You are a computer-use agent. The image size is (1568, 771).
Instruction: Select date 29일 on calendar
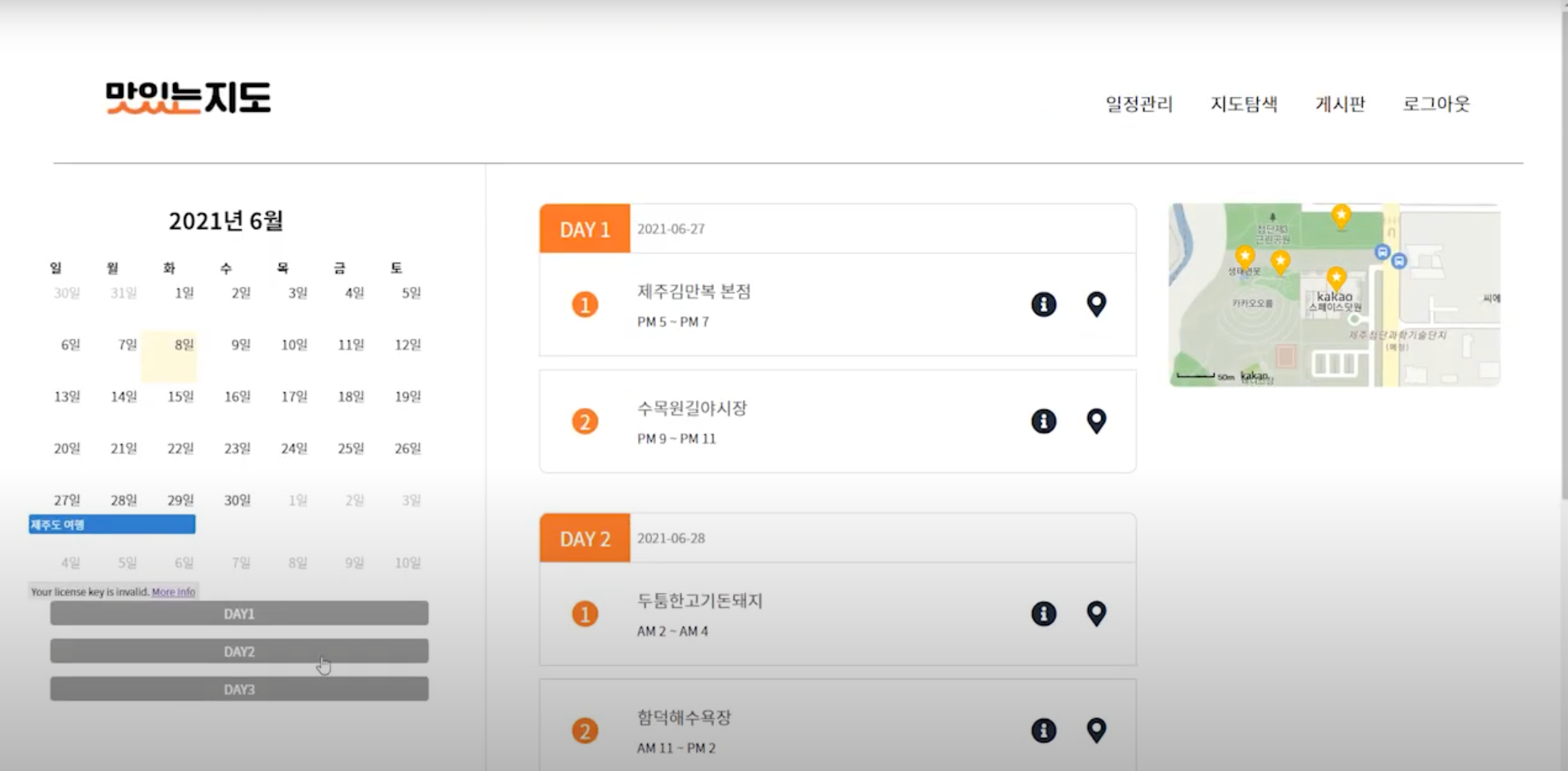pos(180,500)
